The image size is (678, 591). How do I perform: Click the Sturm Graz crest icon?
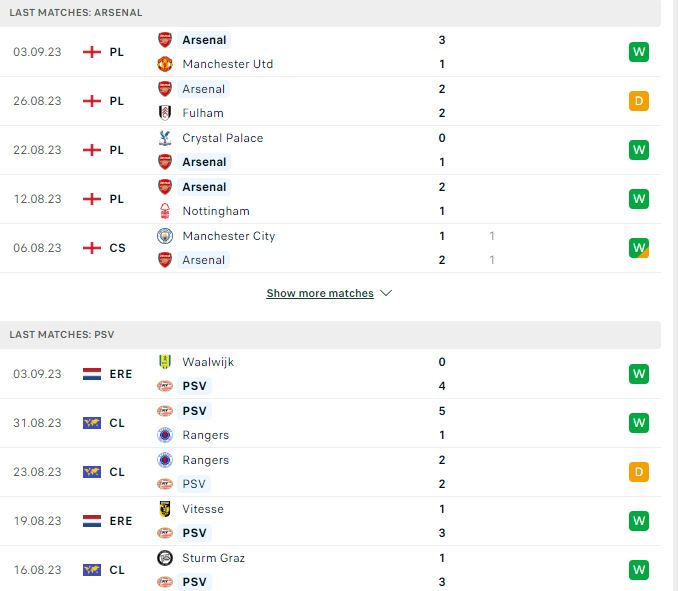click(x=165, y=558)
